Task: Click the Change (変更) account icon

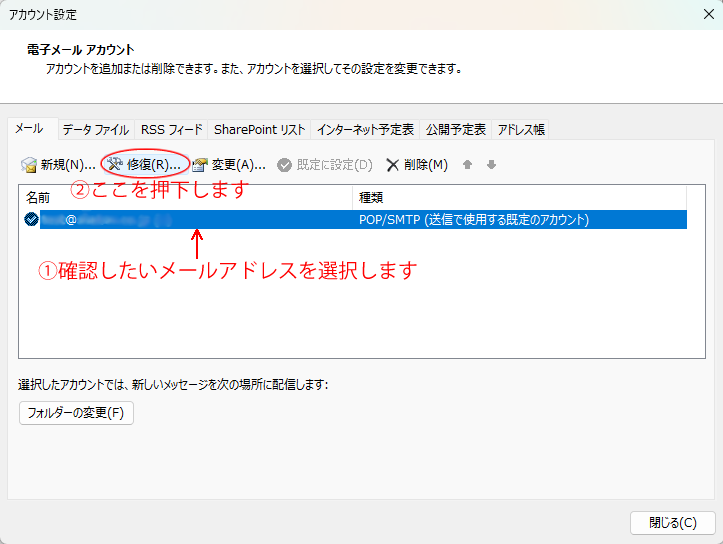Action: [x=200, y=165]
